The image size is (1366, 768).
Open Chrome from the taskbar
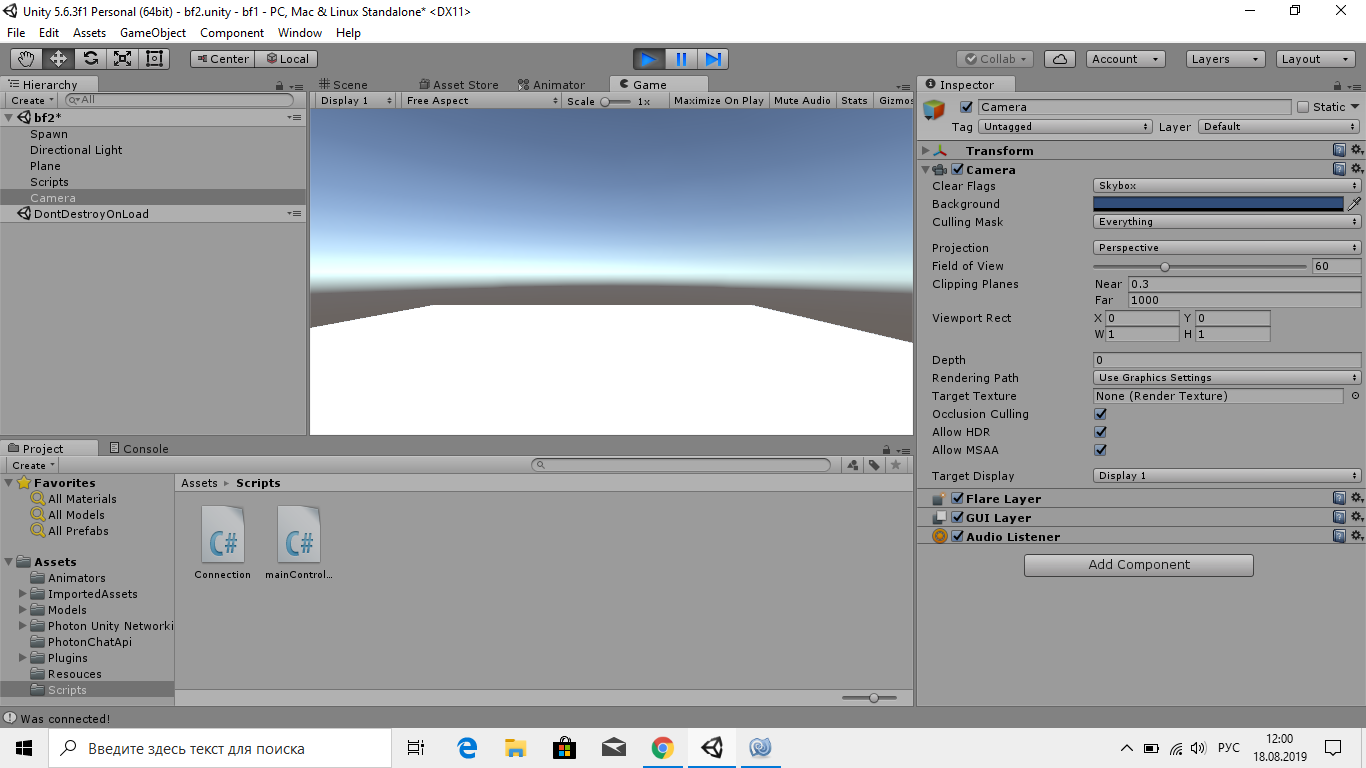[662, 747]
